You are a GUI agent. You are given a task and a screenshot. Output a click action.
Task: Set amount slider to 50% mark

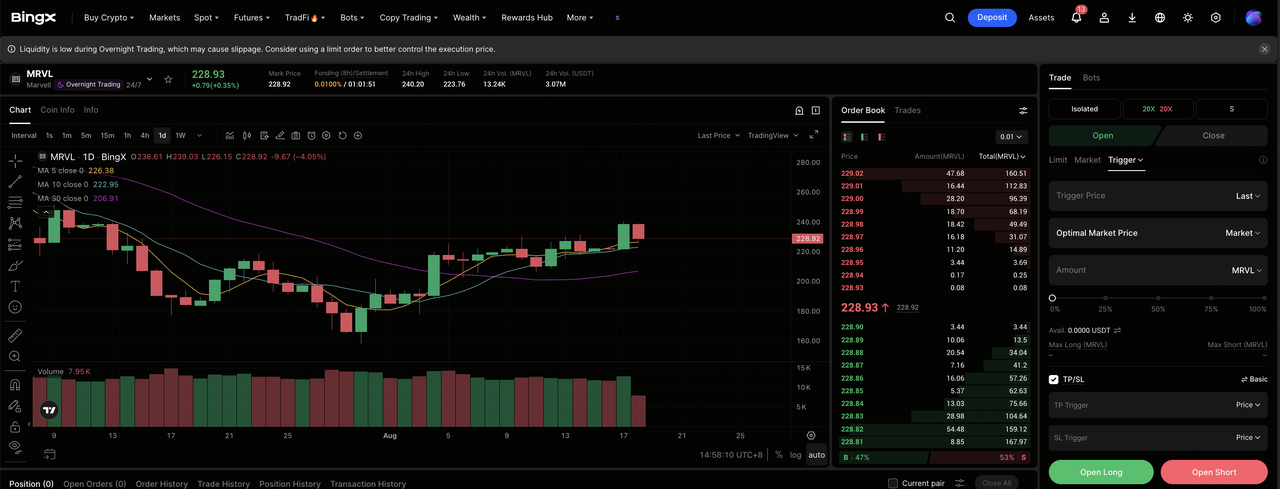coord(1158,298)
